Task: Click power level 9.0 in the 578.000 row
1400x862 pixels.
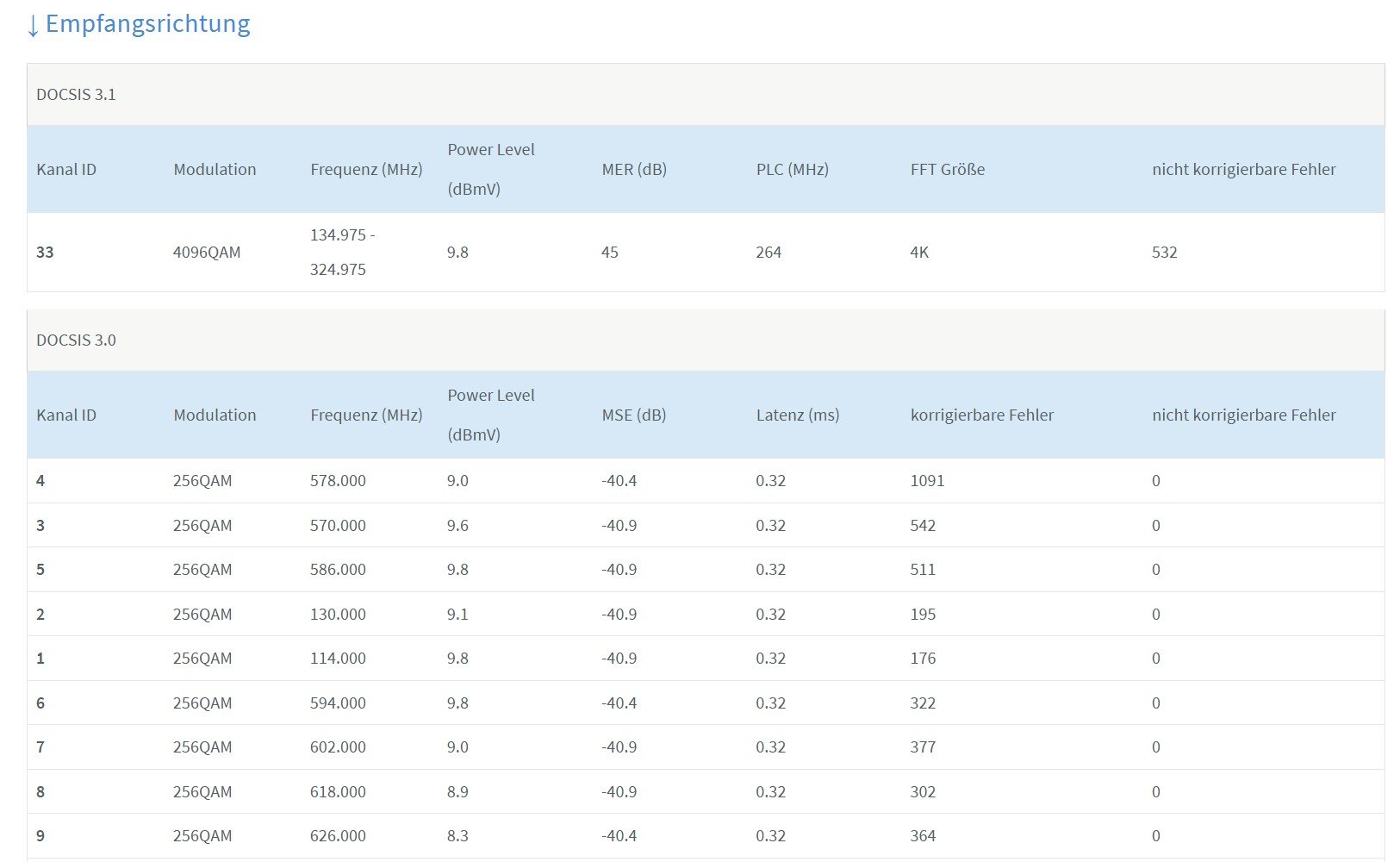Action: pyautogui.click(x=457, y=481)
